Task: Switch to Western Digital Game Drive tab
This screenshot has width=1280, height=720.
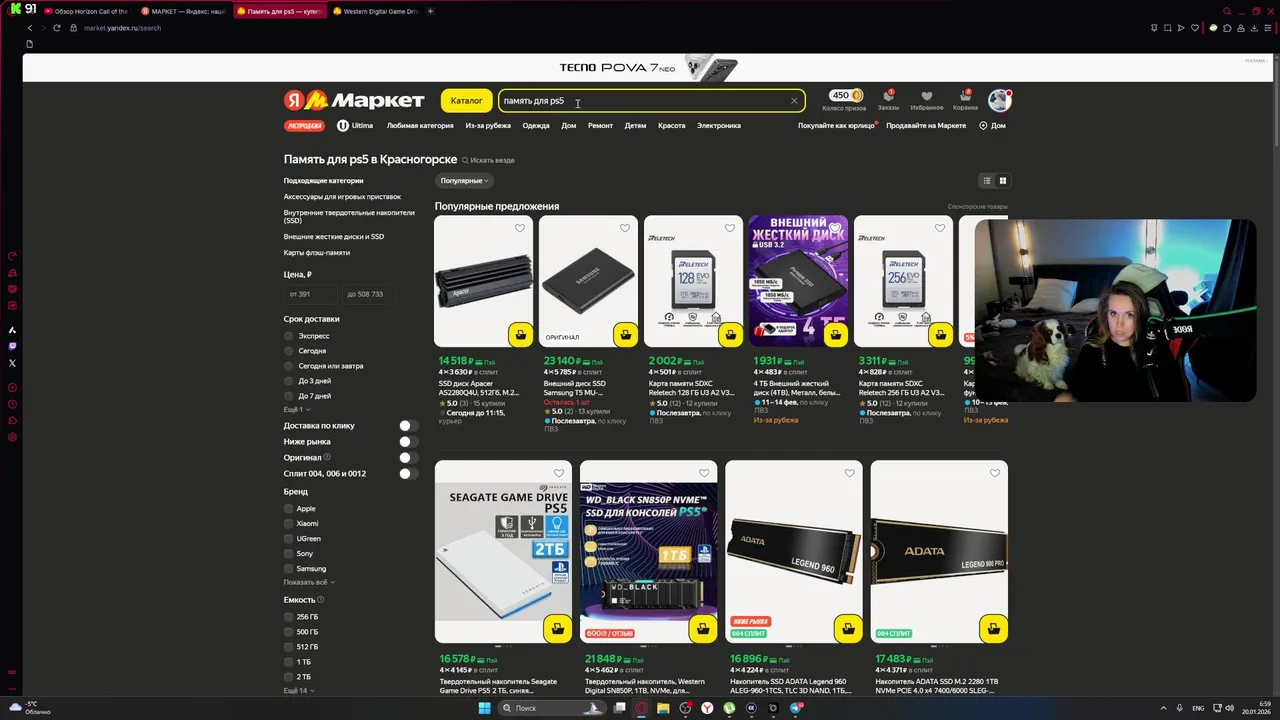Action: pos(376,11)
